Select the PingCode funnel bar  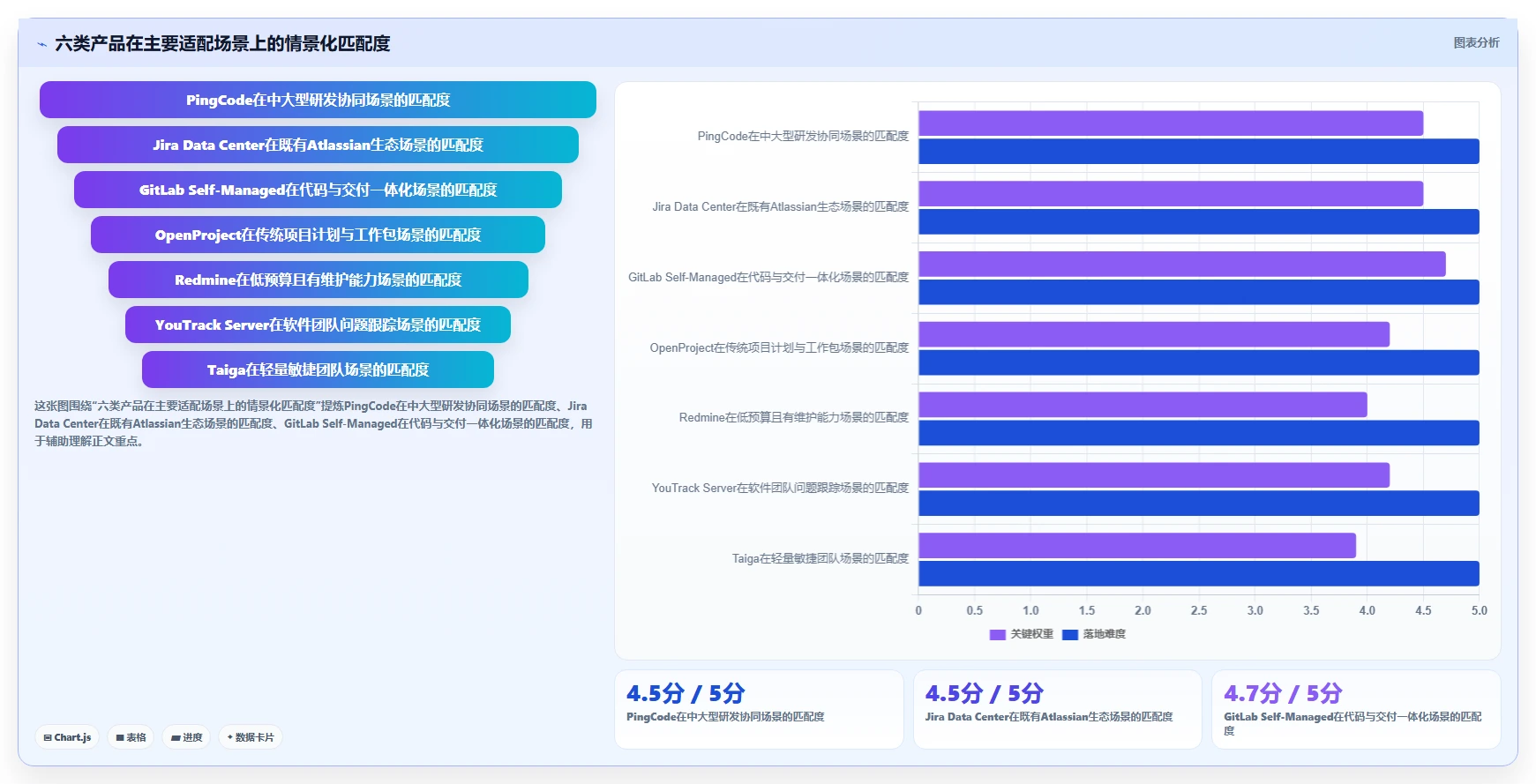(318, 100)
